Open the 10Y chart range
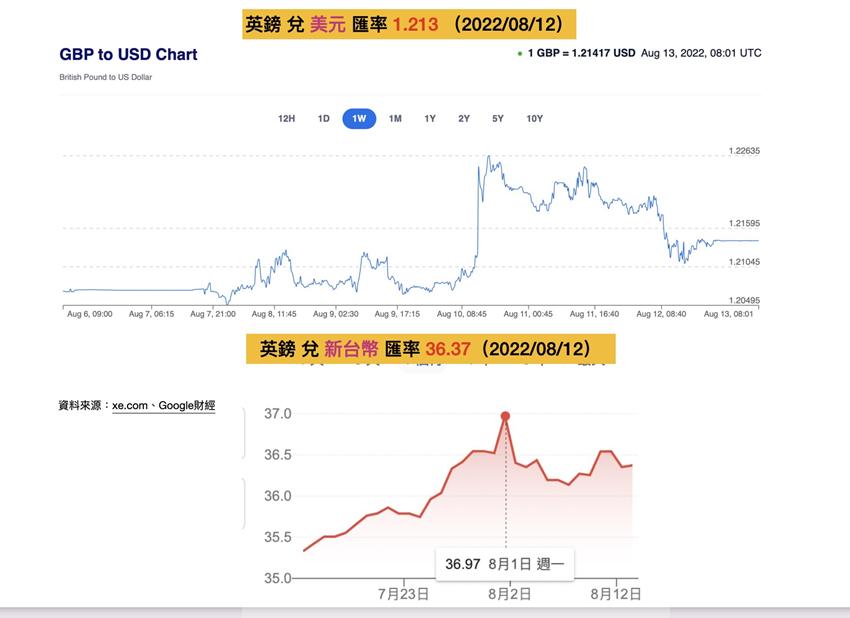The image size is (850, 618). pos(535,119)
